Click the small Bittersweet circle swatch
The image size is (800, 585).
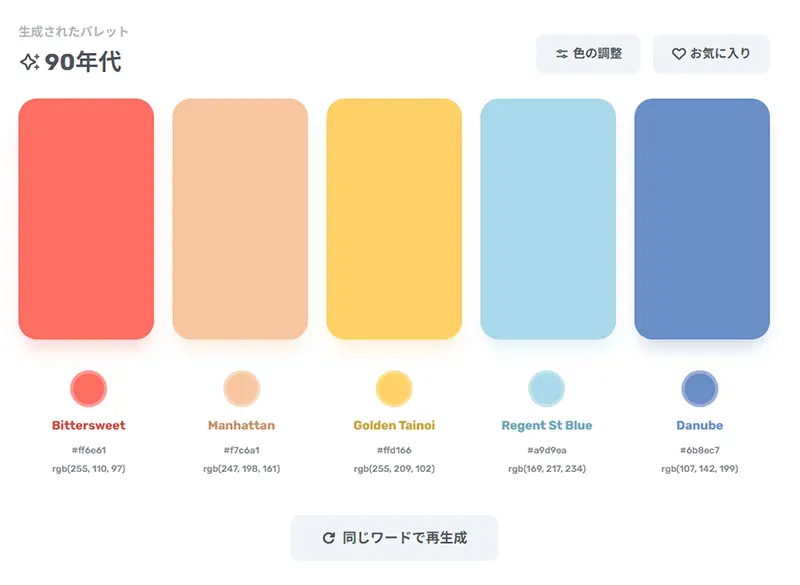(89, 388)
